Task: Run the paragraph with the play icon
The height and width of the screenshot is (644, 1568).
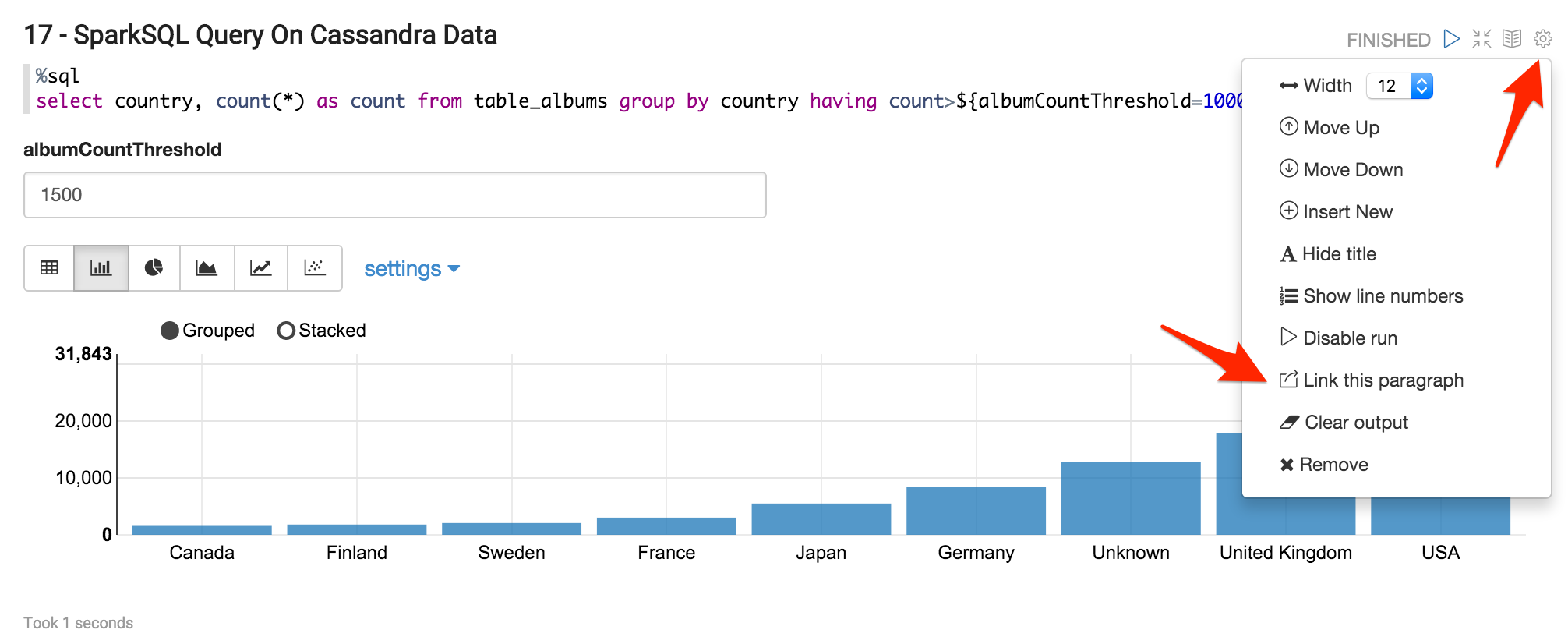Action: click(x=1451, y=39)
